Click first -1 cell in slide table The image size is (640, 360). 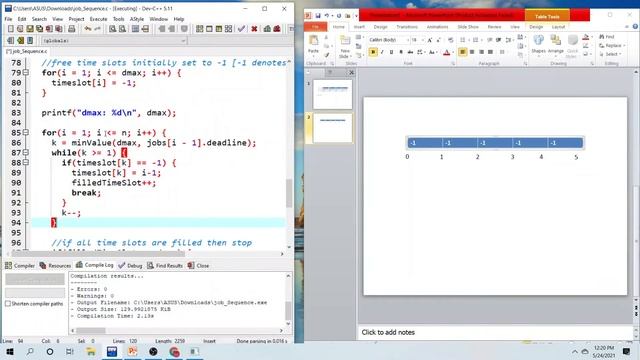424,143
